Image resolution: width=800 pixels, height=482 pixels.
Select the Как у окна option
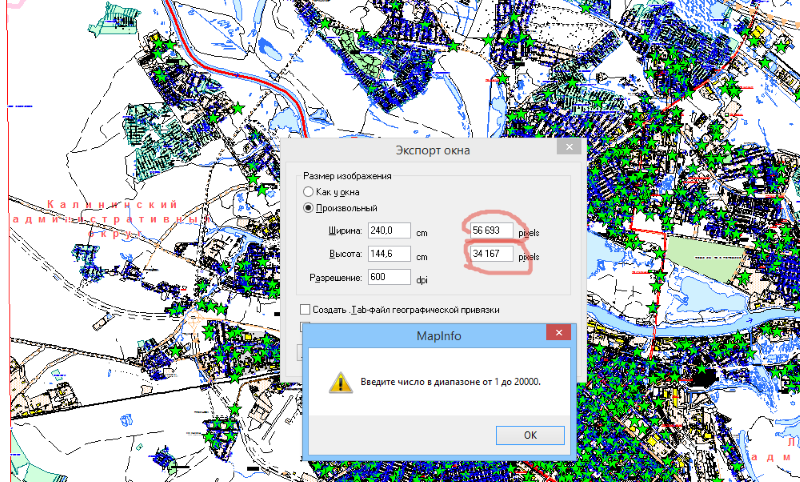[307, 192]
